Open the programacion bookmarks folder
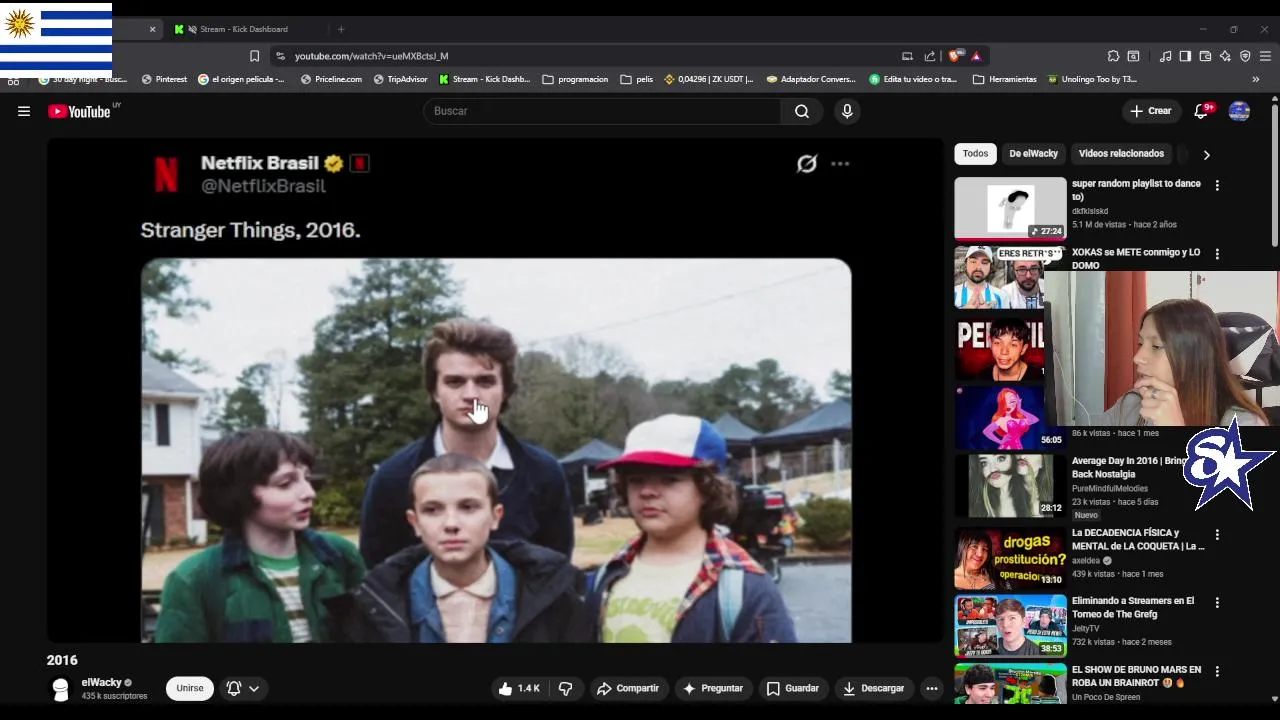This screenshot has height=720, width=1280. (x=575, y=79)
